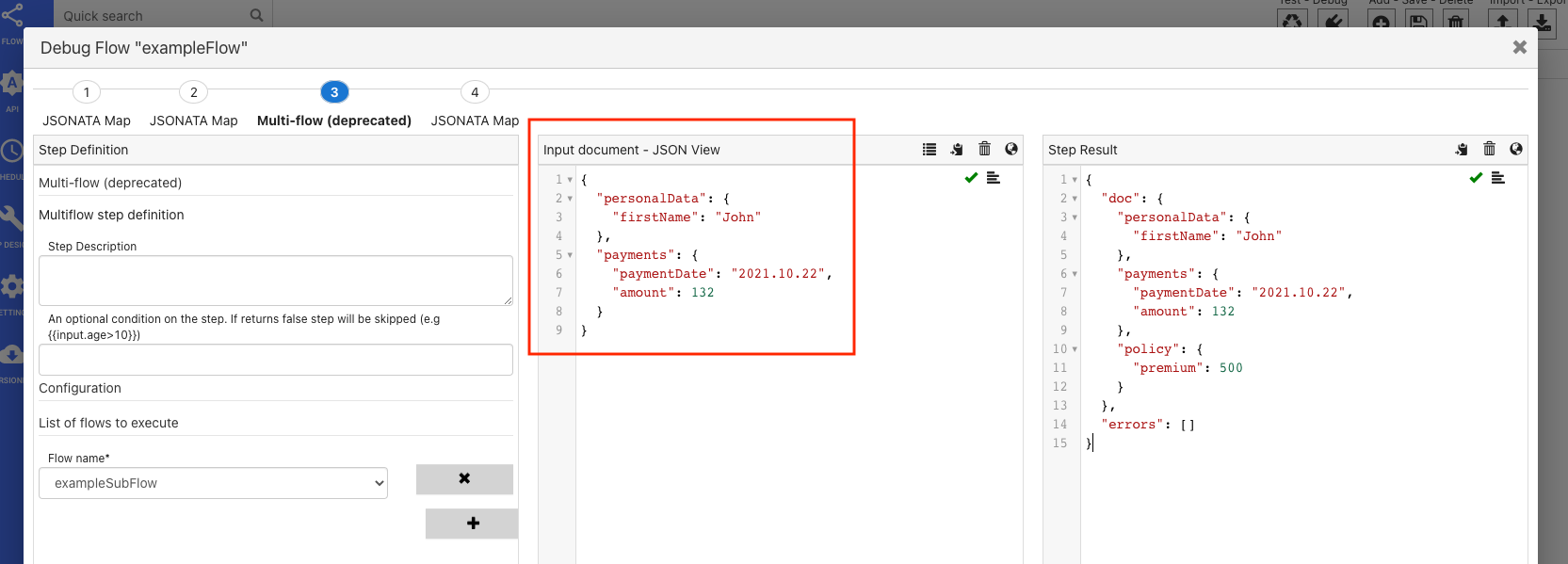Collapse the "personalData" fold arrow in Input document
This screenshot has width=1568, height=564.
coord(571,199)
